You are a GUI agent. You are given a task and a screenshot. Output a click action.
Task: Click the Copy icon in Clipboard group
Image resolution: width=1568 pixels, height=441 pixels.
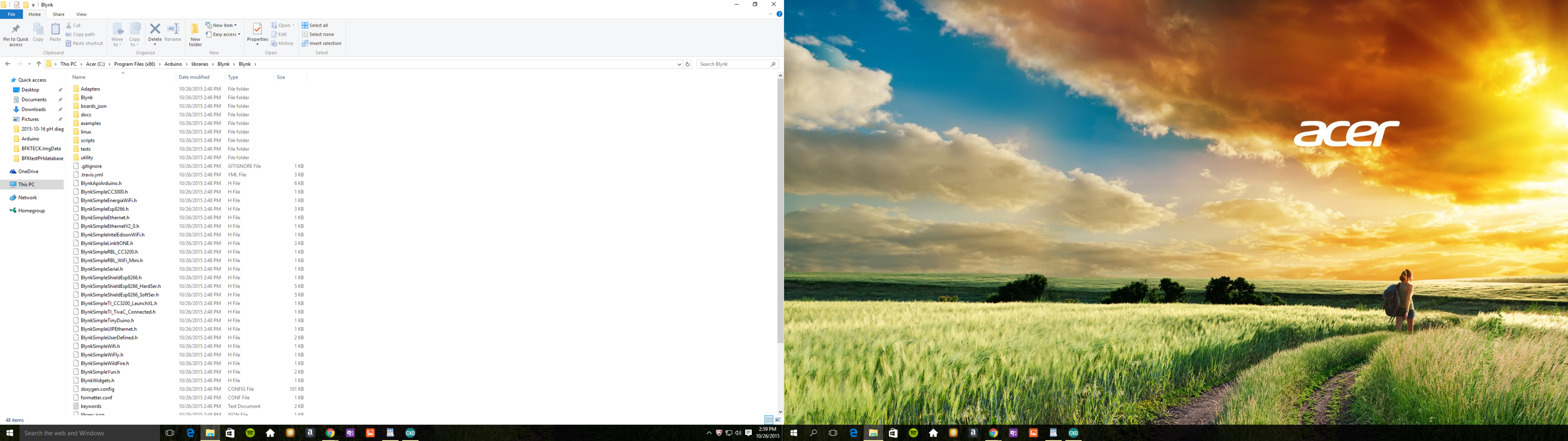(38, 32)
